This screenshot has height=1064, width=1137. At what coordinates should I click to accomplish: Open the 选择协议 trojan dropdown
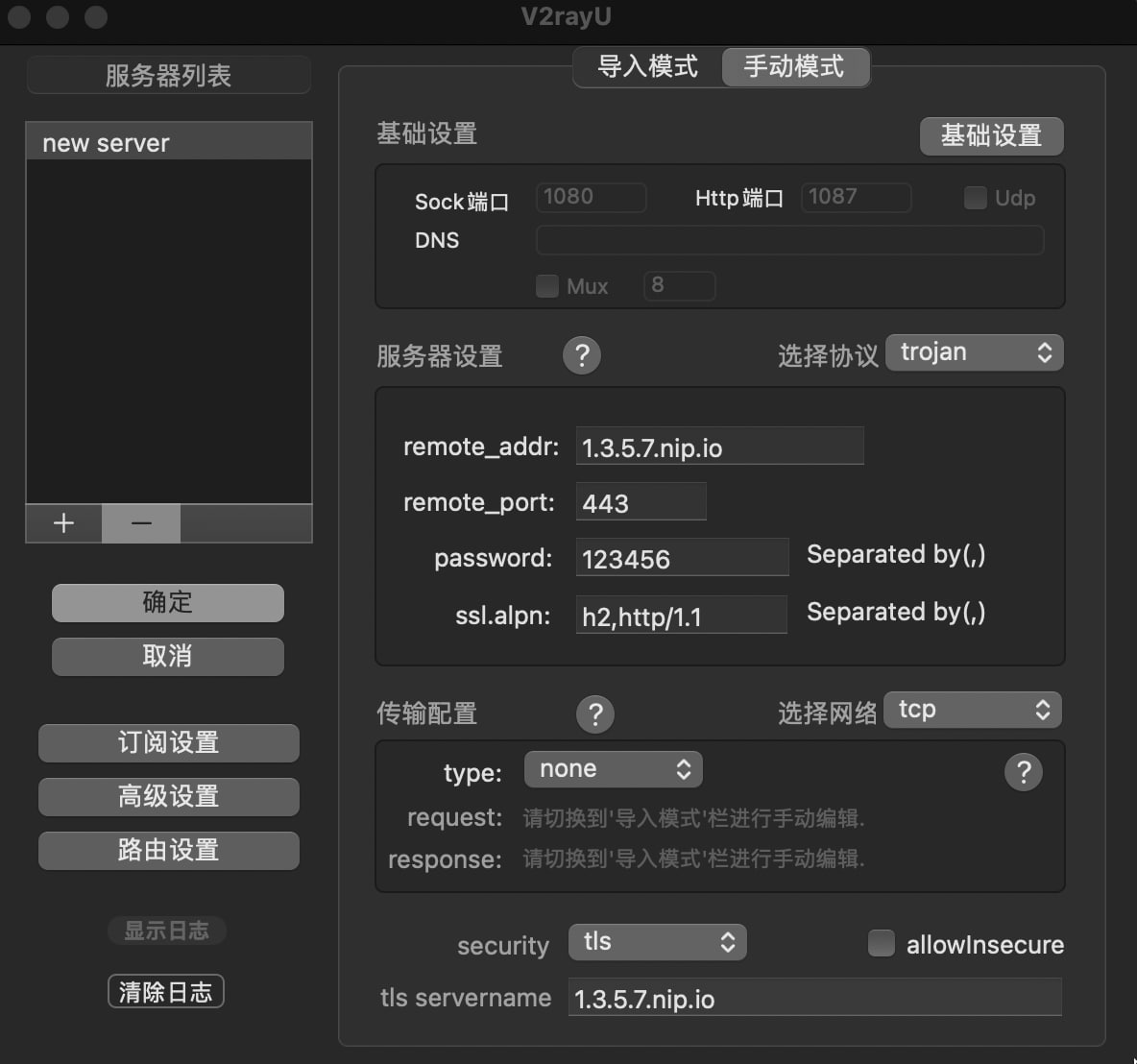975,352
